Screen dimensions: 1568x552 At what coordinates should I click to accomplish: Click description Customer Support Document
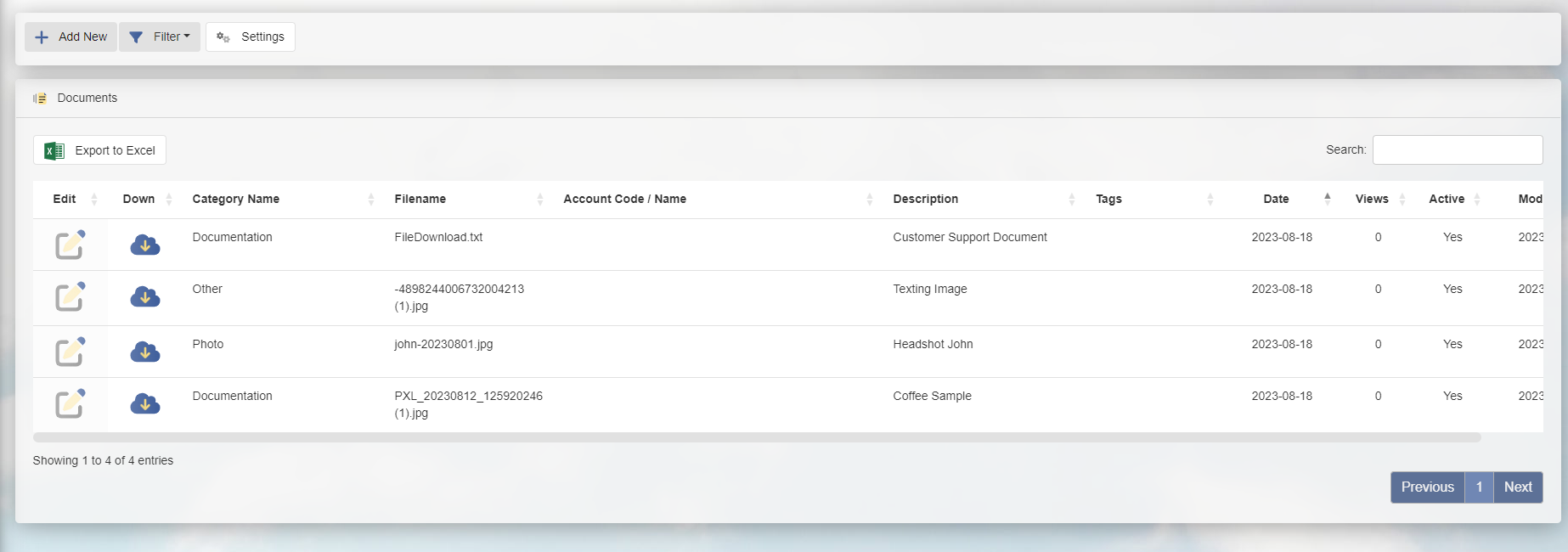click(970, 238)
